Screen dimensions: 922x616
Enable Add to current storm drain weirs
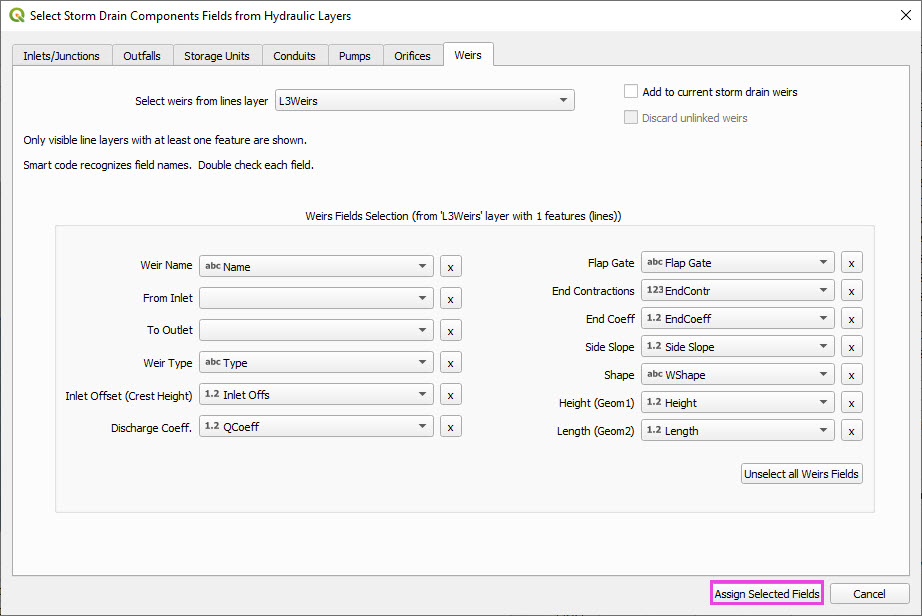(631, 92)
